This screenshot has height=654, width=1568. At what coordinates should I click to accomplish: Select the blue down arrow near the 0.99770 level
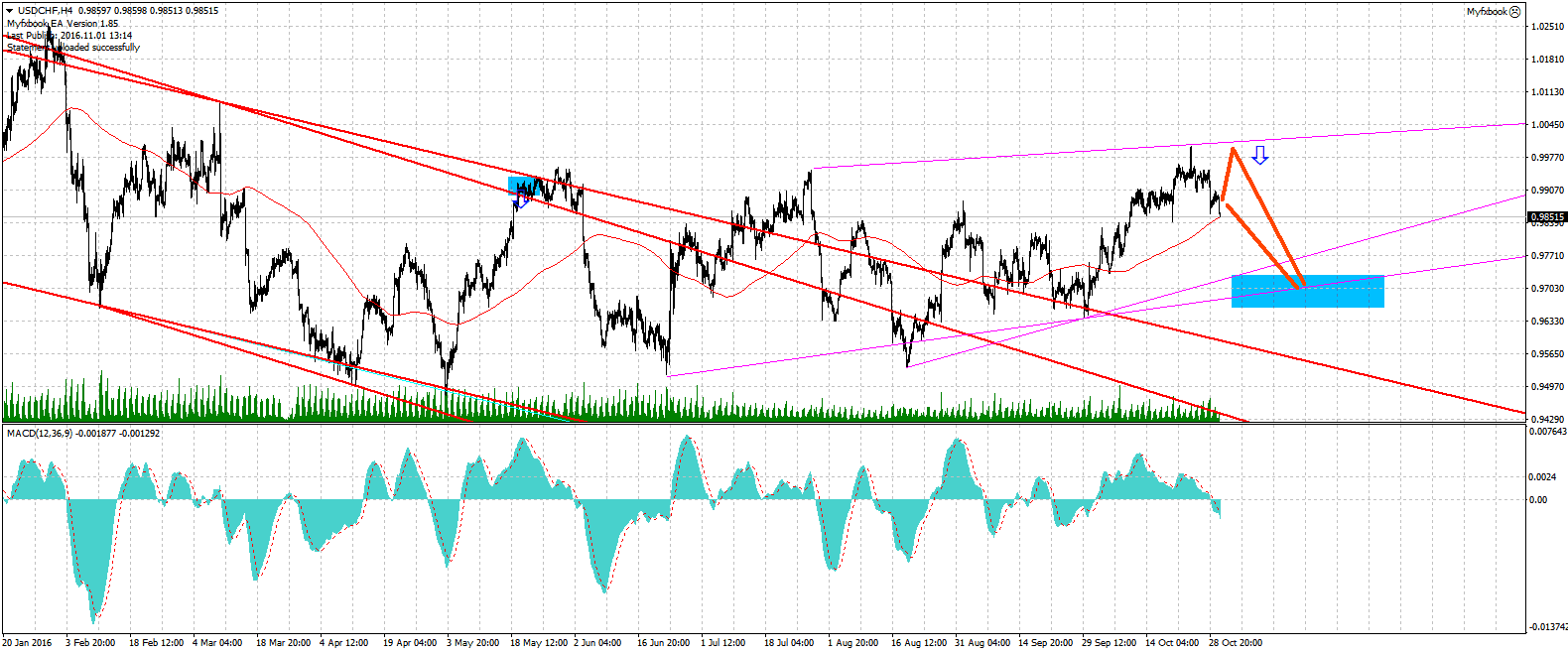1259,155
